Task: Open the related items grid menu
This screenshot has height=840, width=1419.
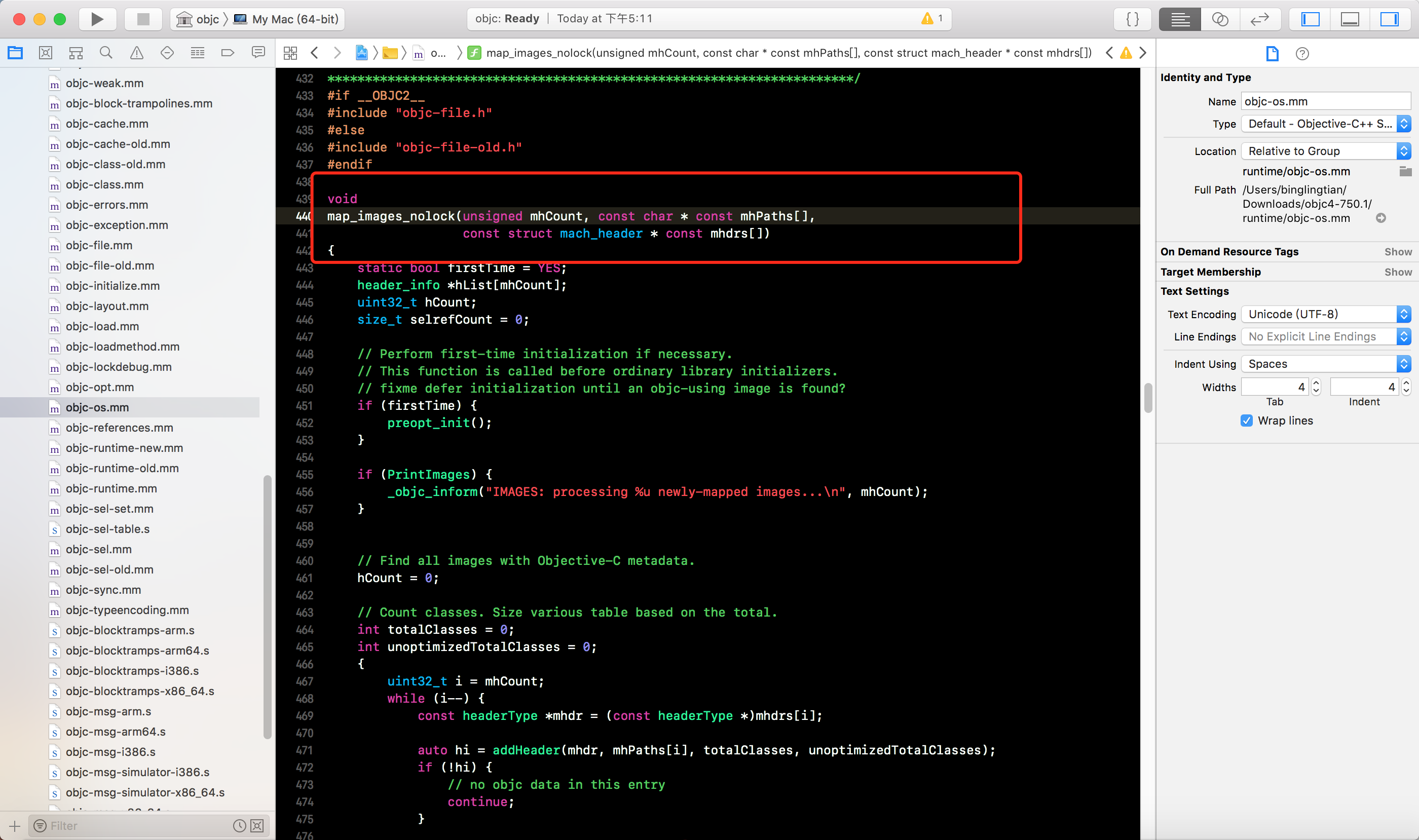Action: click(x=290, y=53)
